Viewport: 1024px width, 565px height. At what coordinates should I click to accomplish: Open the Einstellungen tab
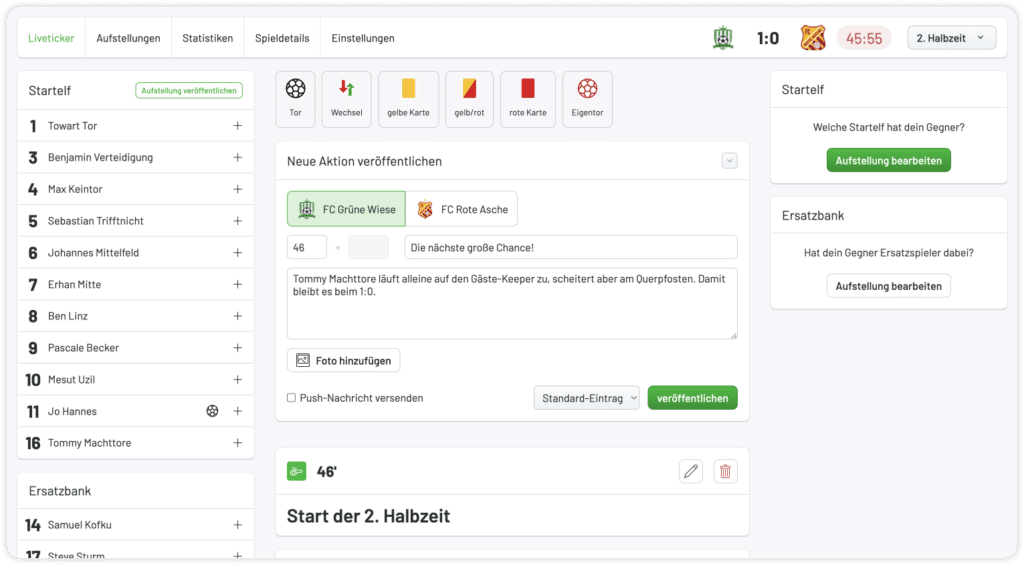point(362,38)
